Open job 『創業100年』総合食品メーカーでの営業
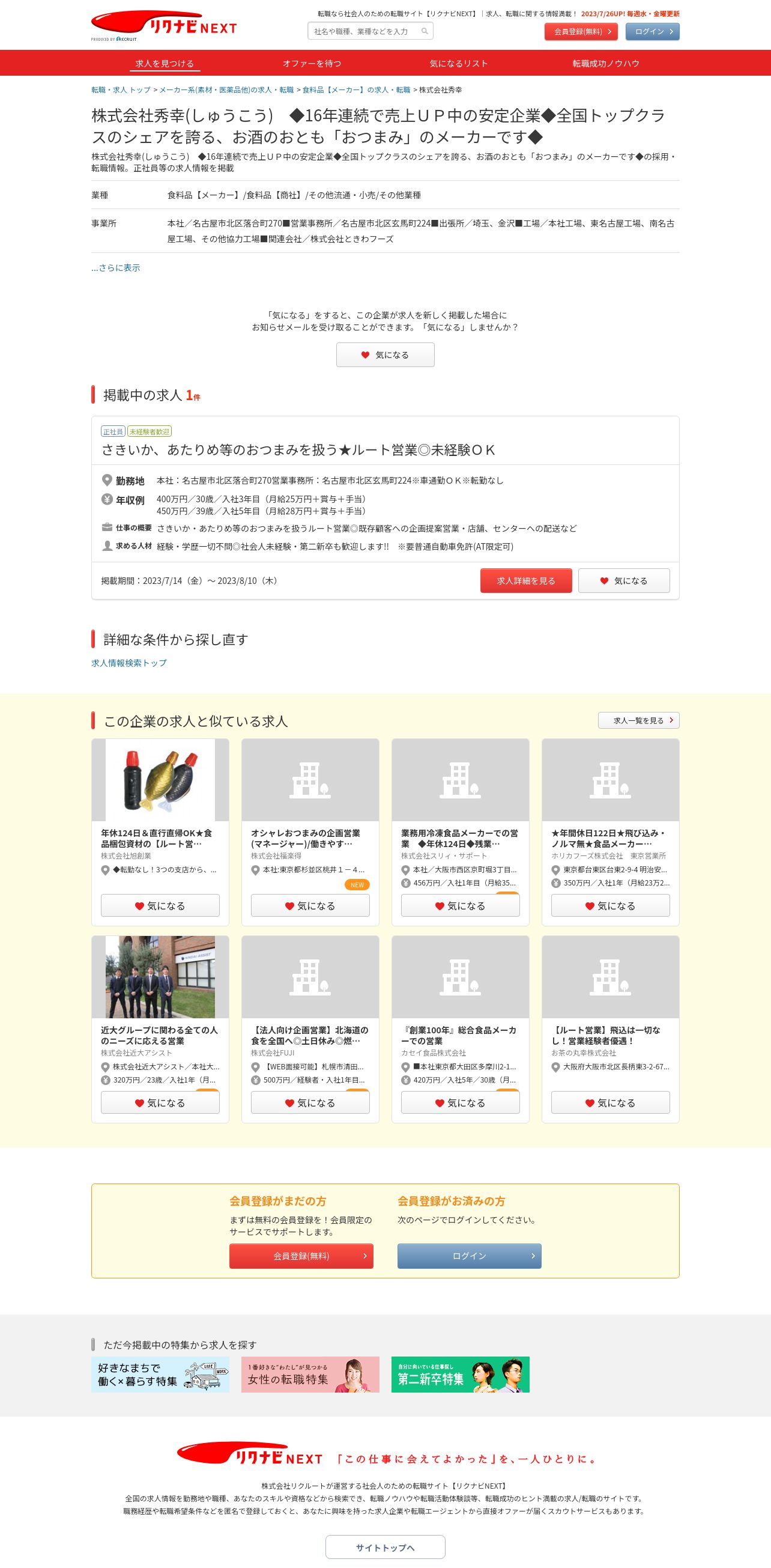 point(459,1035)
